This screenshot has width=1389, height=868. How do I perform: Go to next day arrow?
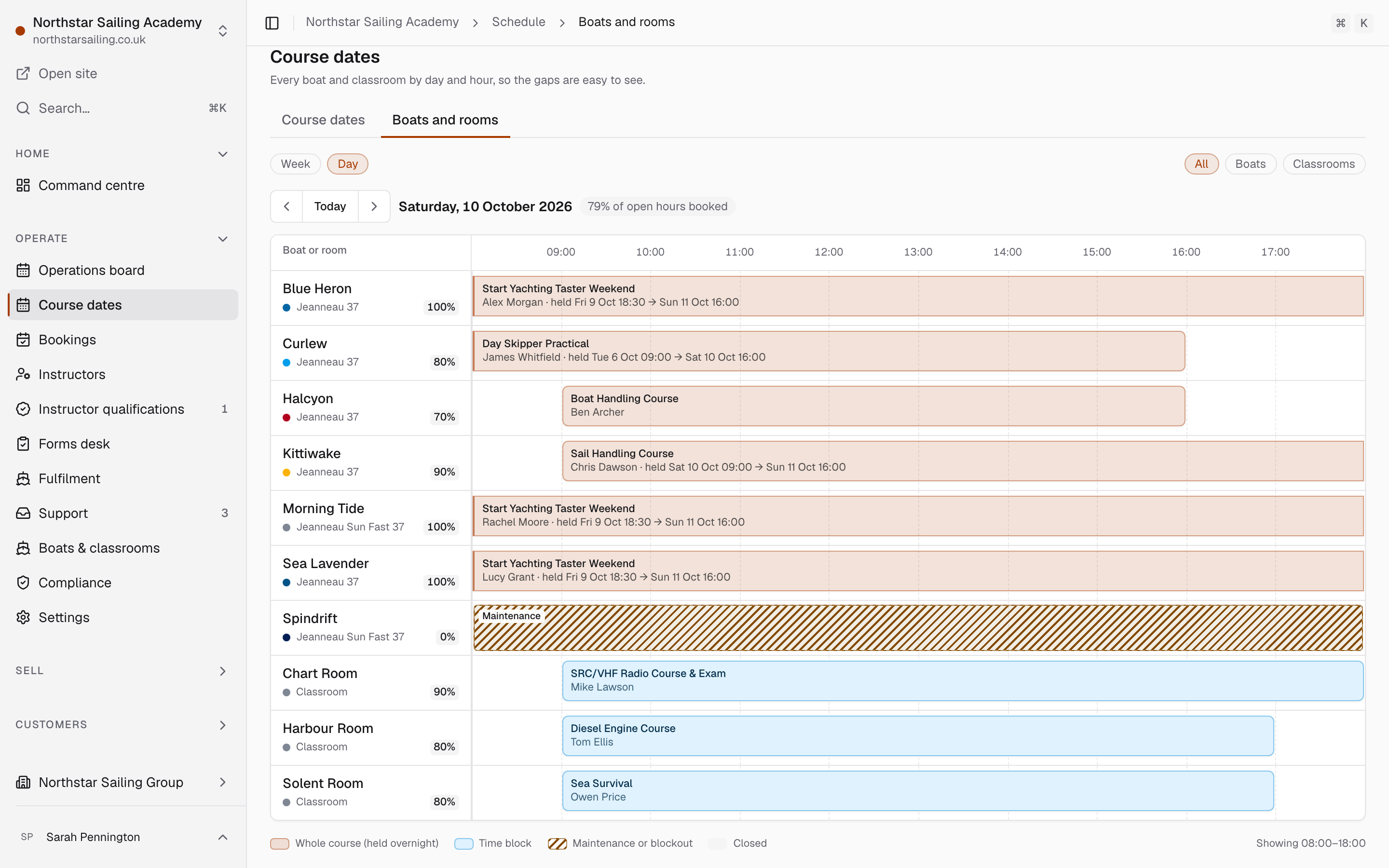click(374, 207)
